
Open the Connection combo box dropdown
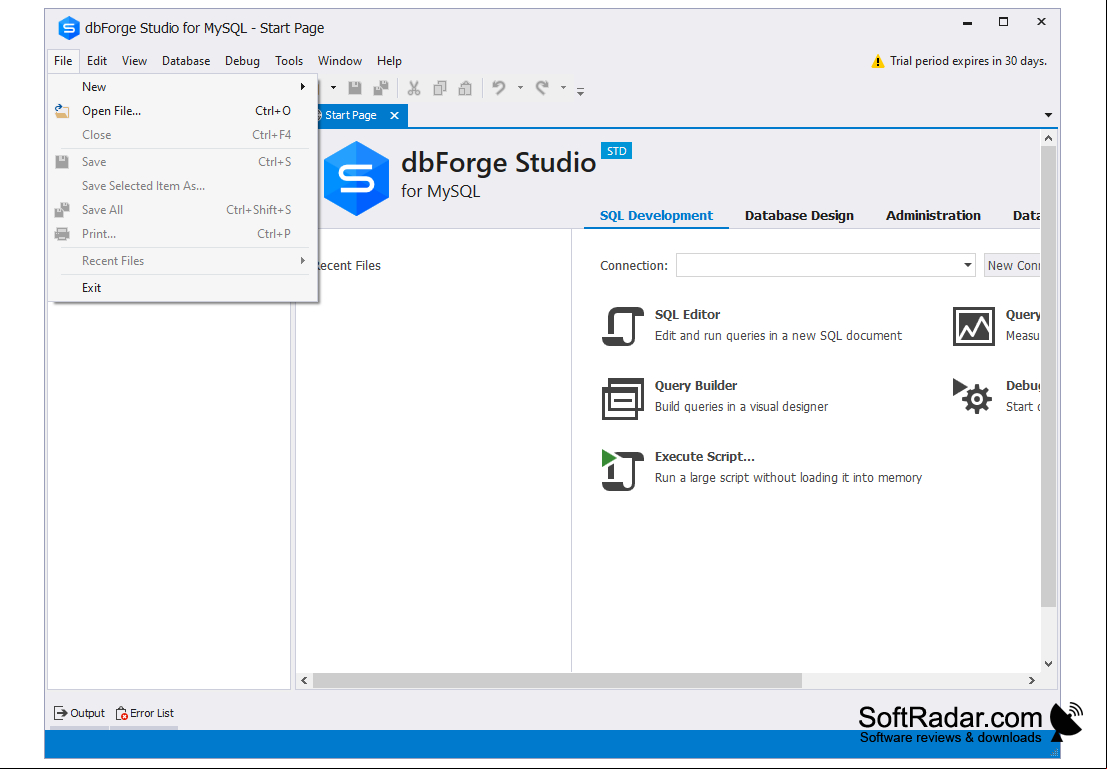(x=967, y=266)
